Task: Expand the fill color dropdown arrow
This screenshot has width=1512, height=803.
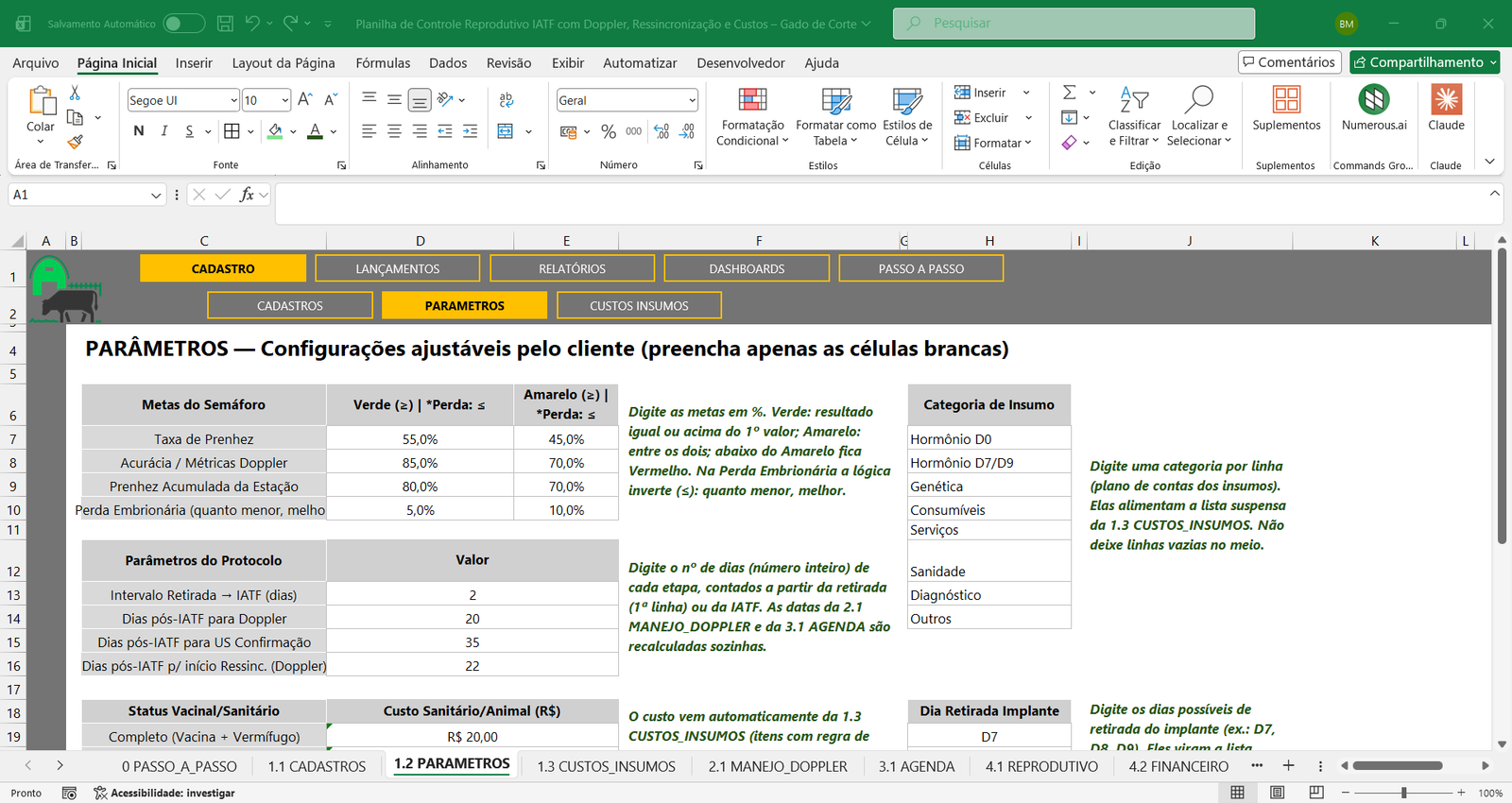Action: click(x=293, y=131)
